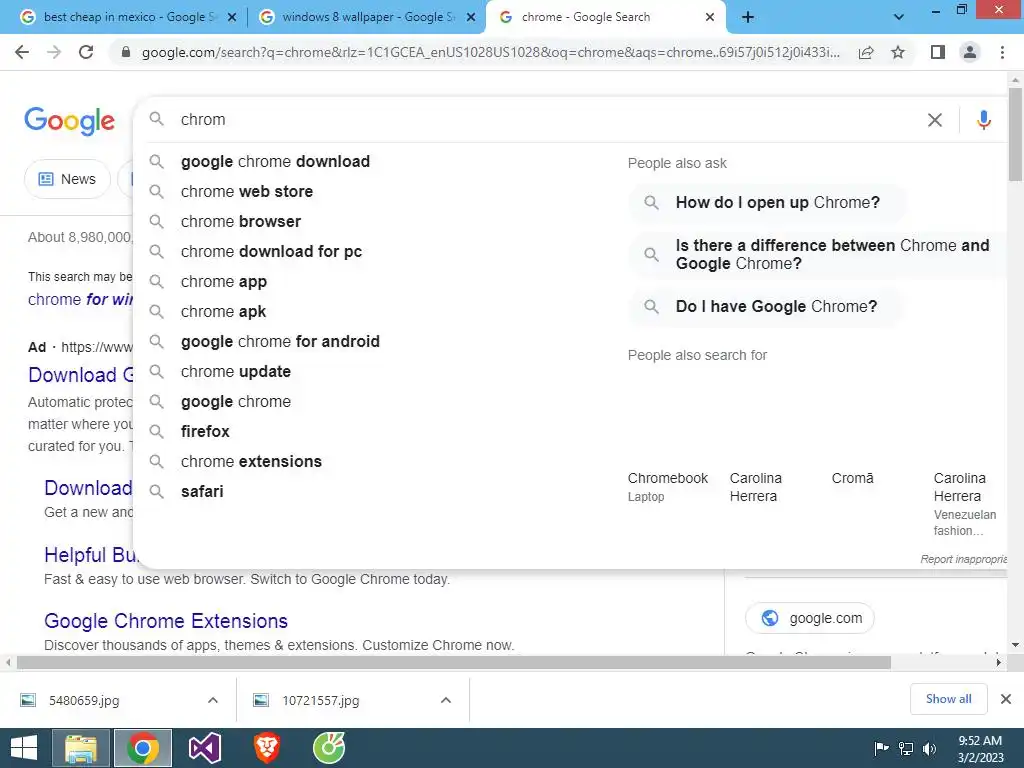The width and height of the screenshot is (1024, 768).
Task: Share this page icon in address bar
Action: click(x=866, y=52)
